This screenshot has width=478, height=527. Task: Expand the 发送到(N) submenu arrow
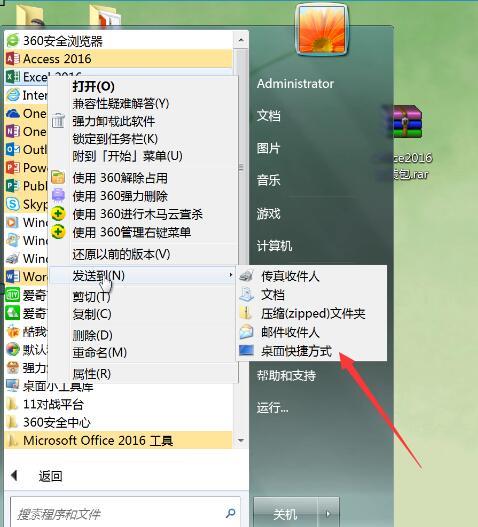click(231, 275)
